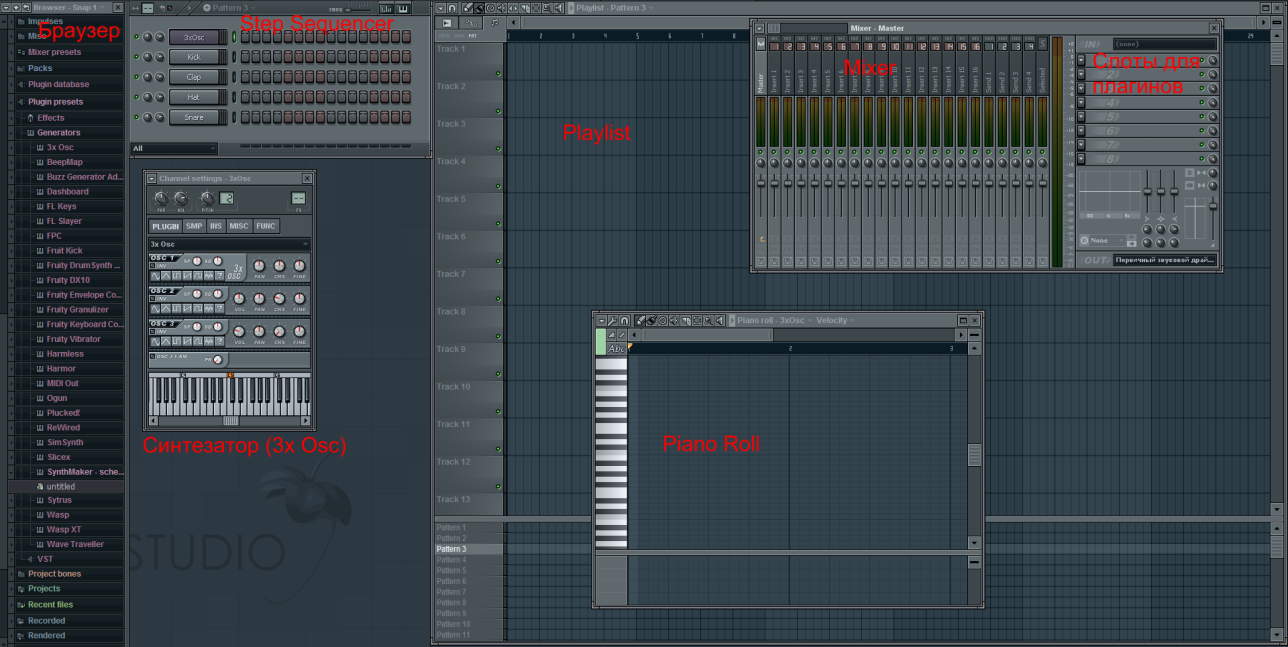Select the pencil tool in Piano roll toolbar

(x=640, y=320)
